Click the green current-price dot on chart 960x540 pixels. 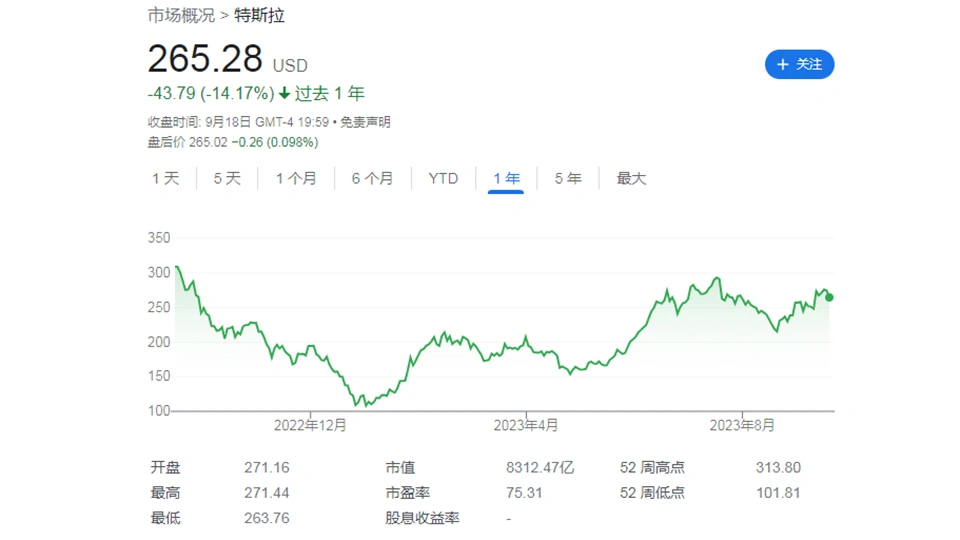coord(829,298)
